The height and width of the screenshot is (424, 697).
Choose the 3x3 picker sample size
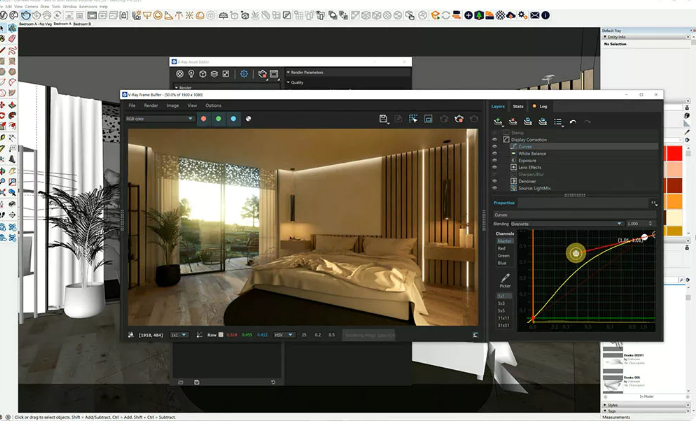501,303
